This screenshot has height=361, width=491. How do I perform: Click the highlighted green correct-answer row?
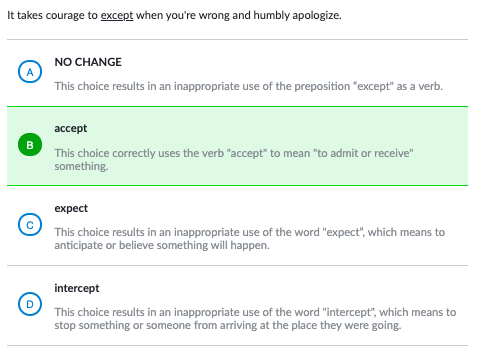click(x=237, y=146)
